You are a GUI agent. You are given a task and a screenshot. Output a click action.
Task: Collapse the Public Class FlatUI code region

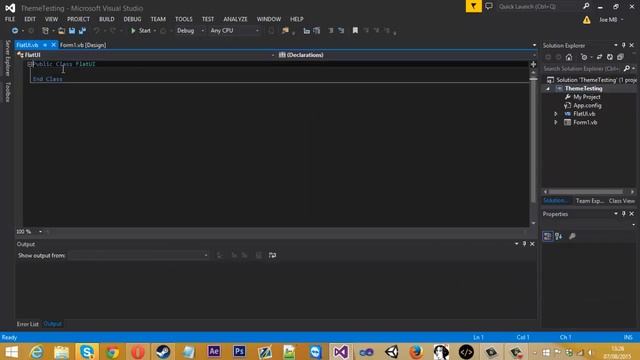[x=30, y=64]
